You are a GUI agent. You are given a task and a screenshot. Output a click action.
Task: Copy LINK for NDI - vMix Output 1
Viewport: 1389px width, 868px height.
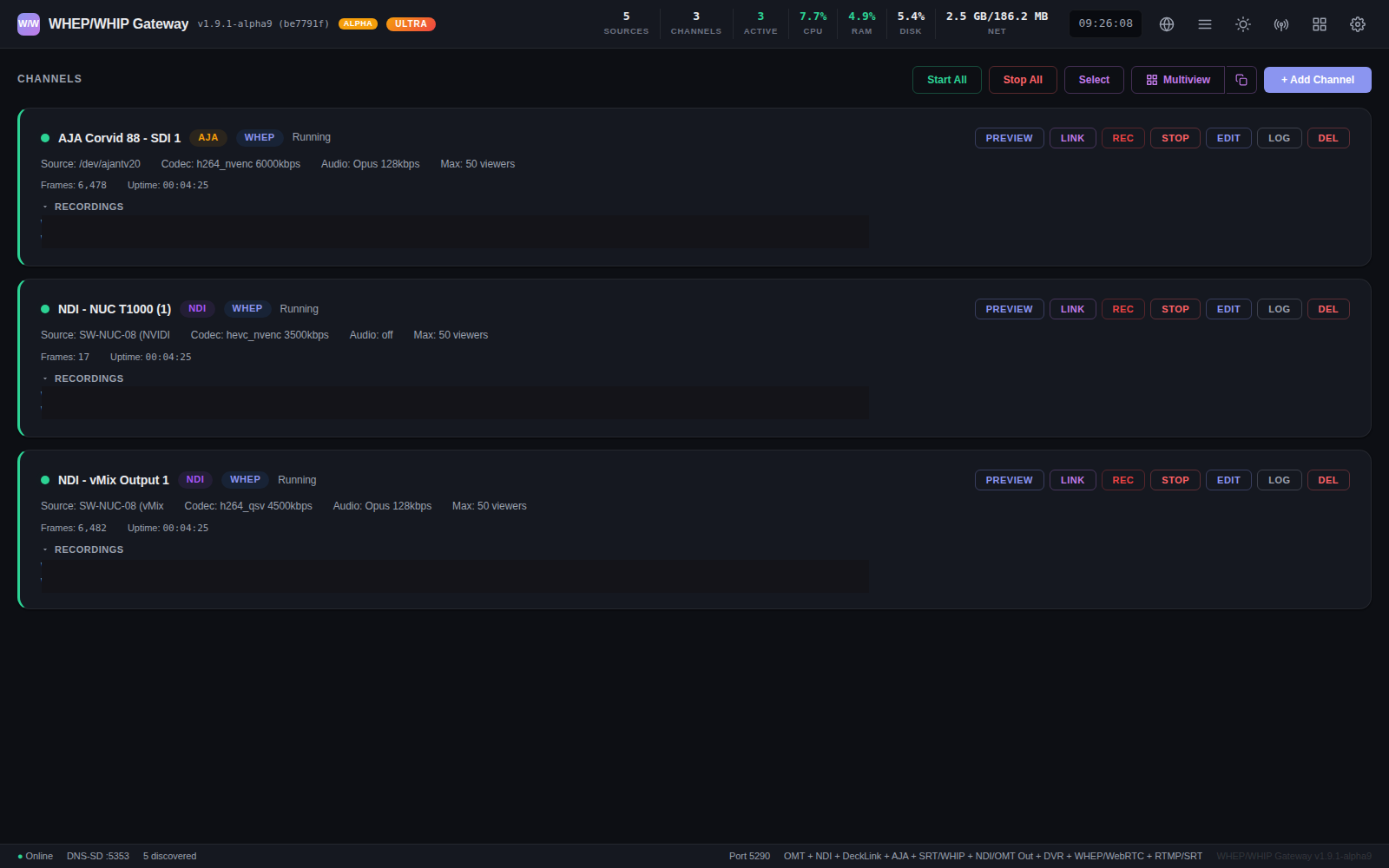1072,480
